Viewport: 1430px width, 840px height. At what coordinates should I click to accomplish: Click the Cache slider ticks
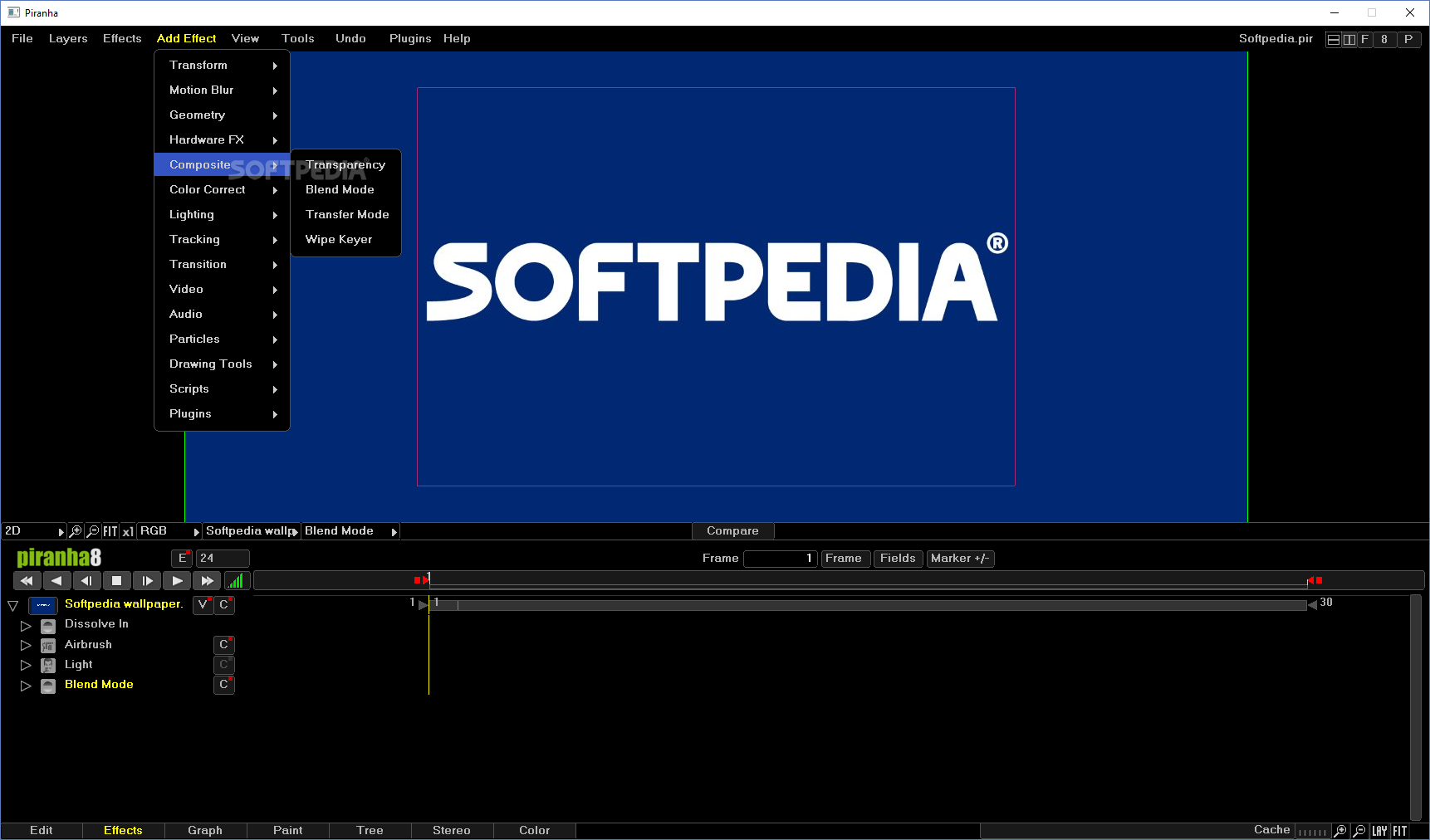point(1313,832)
